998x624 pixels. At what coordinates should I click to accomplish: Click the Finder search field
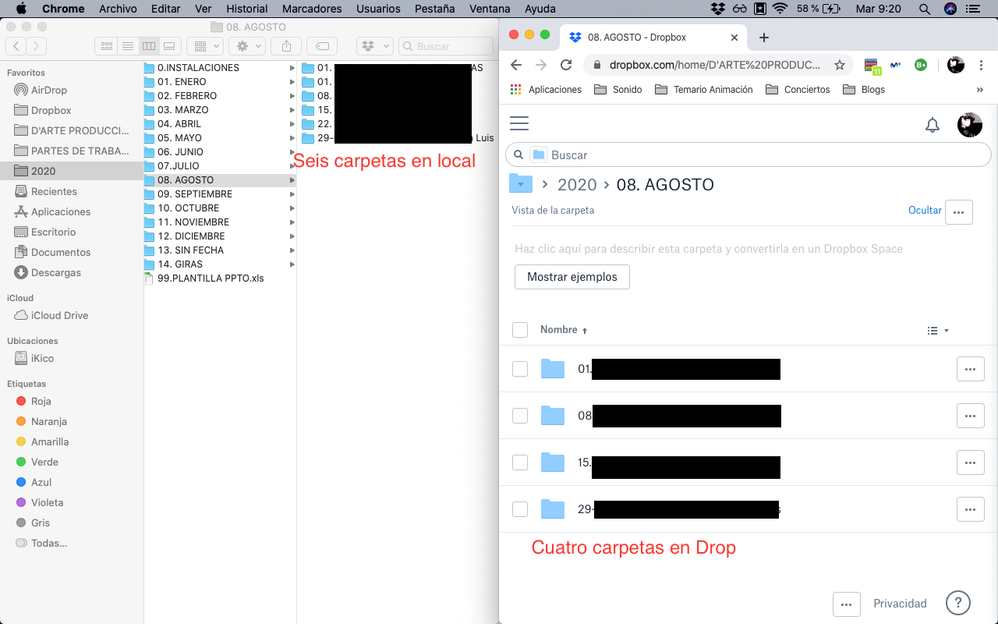coord(446,46)
